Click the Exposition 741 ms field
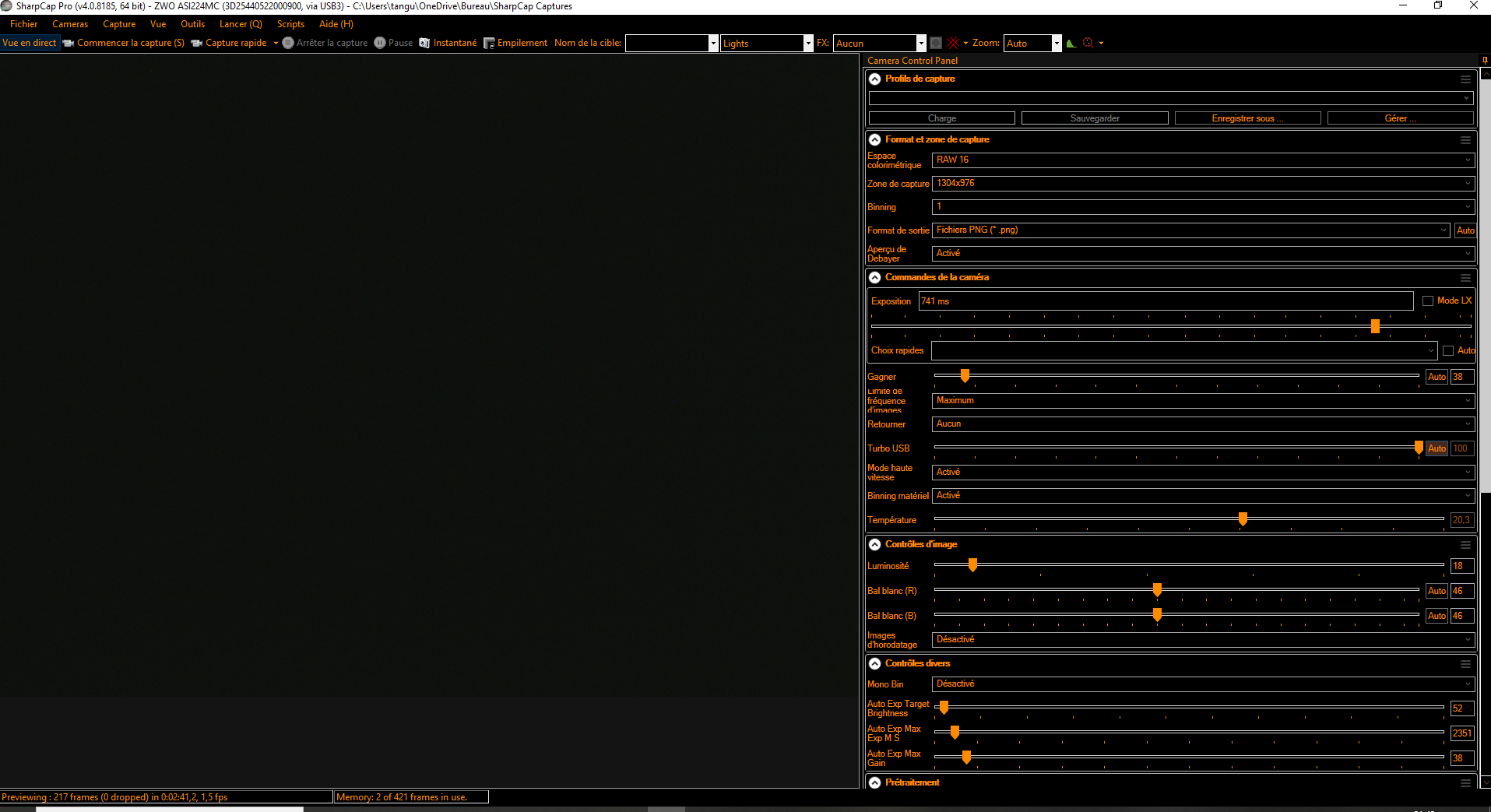This screenshot has height=812, width=1491. pyautogui.click(x=1166, y=301)
